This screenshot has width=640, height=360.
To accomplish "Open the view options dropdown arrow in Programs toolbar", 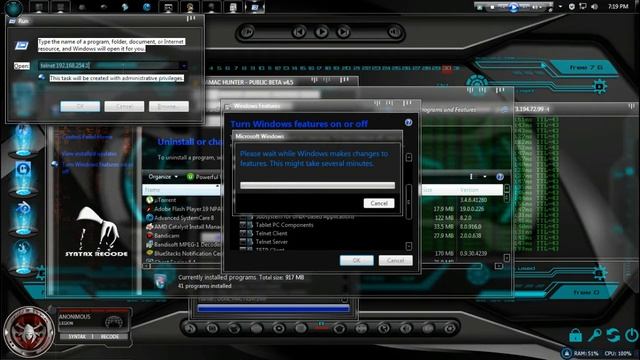I will tap(484, 177).
